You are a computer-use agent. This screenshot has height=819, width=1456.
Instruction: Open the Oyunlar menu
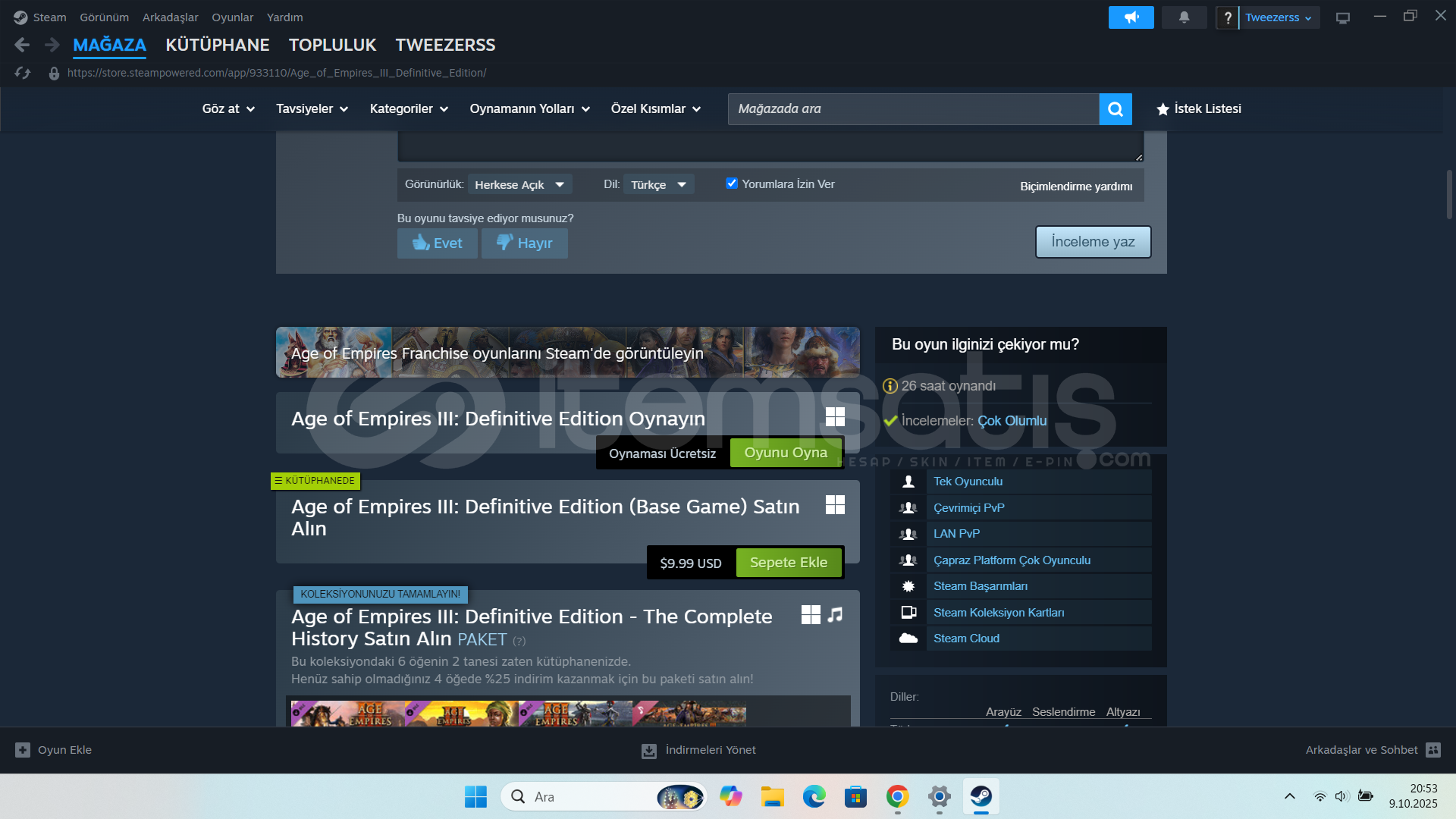pyautogui.click(x=232, y=17)
